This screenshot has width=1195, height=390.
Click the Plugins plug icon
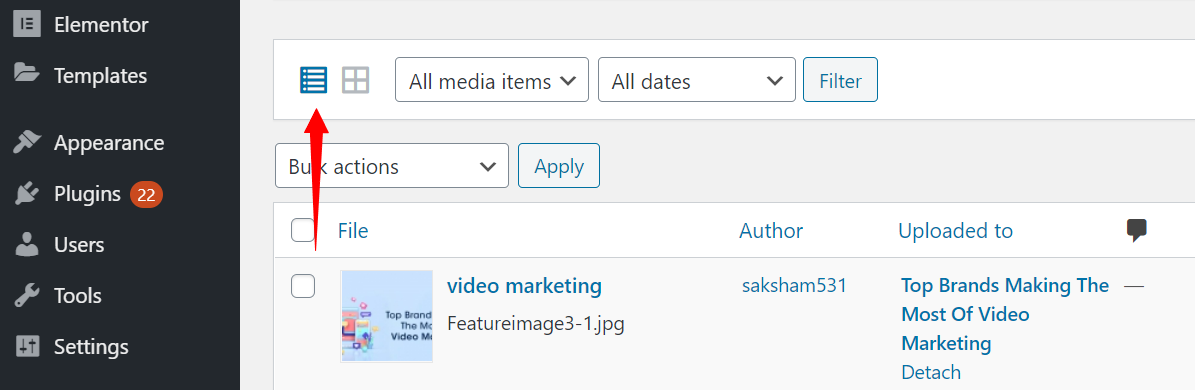[27, 193]
